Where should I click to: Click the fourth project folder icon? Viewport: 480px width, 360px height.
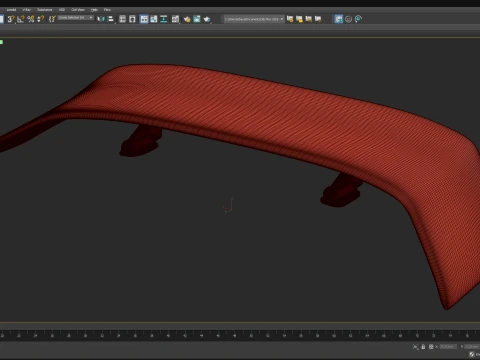point(318,19)
